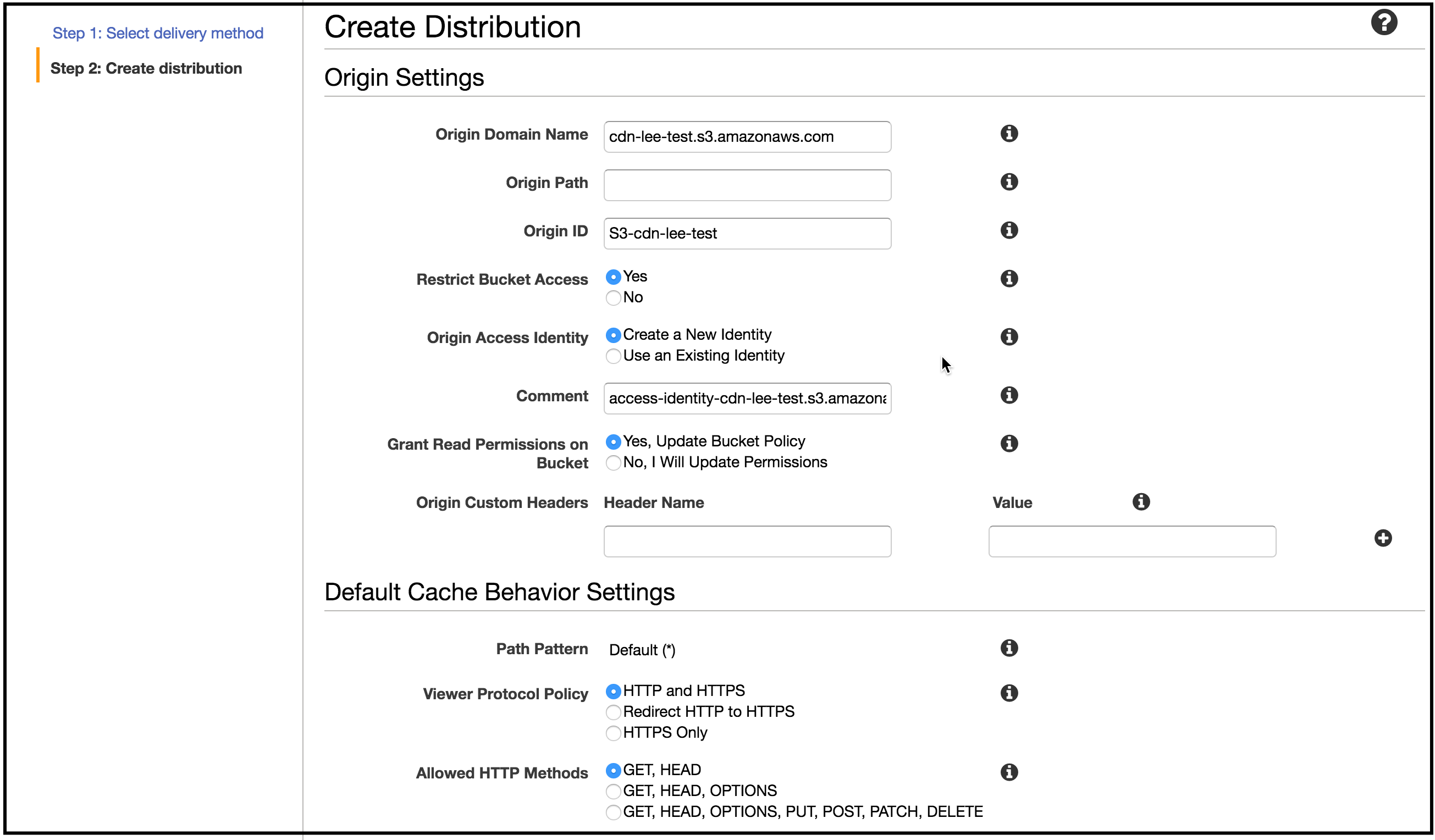The image size is (1435, 840).
Task: Choose Create a New Identity
Action: [613, 335]
